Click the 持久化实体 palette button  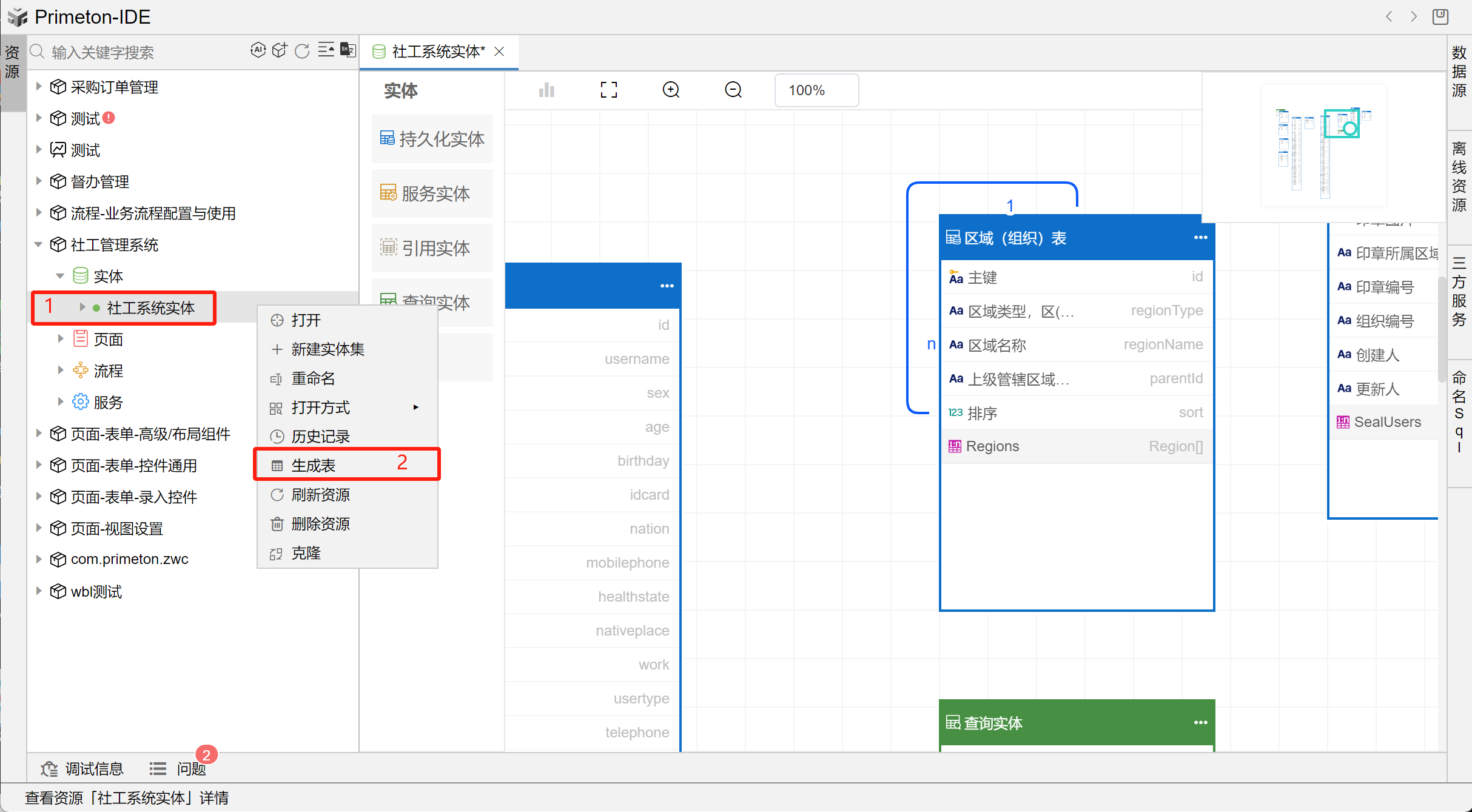(432, 139)
